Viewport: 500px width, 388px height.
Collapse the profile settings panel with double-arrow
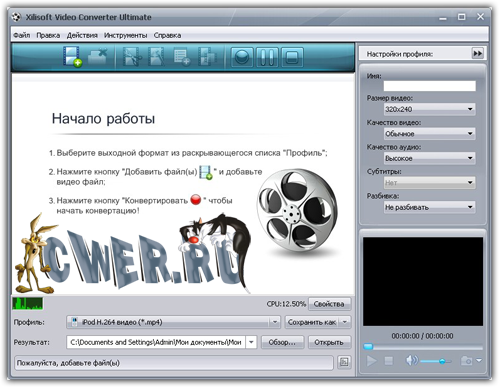click(477, 53)
